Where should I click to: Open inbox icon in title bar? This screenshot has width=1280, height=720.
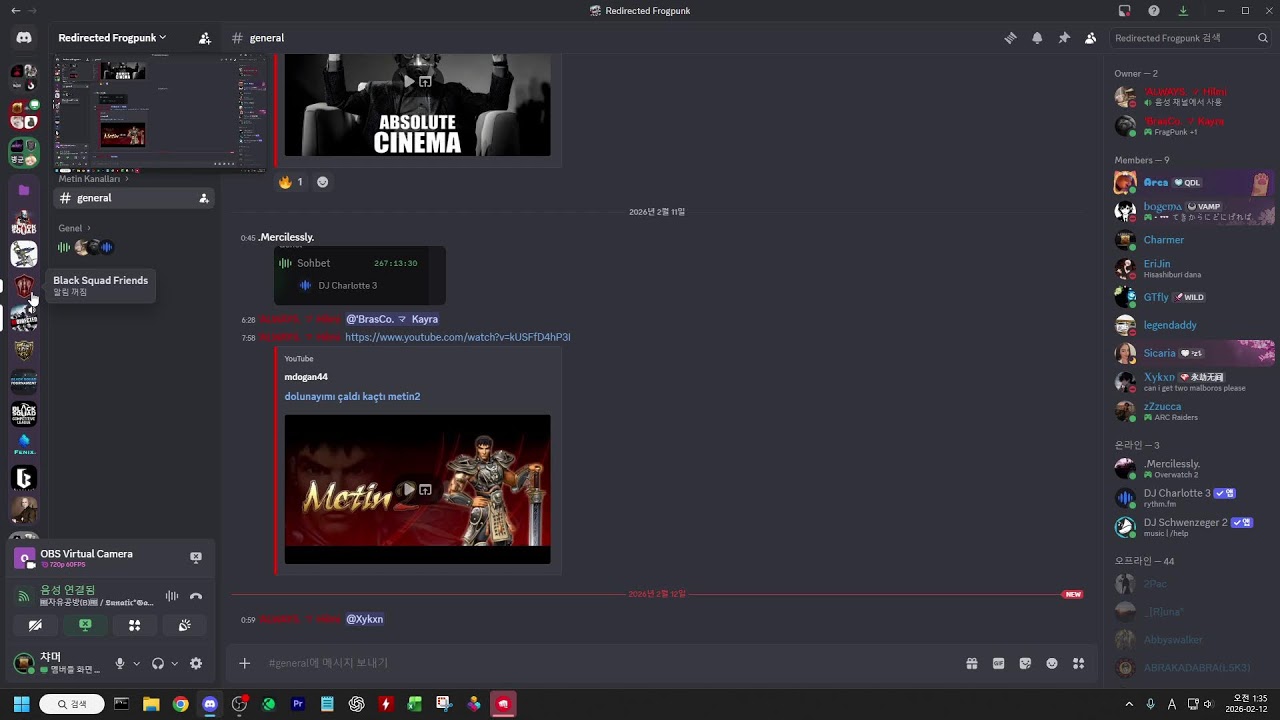click(1125, 10)
